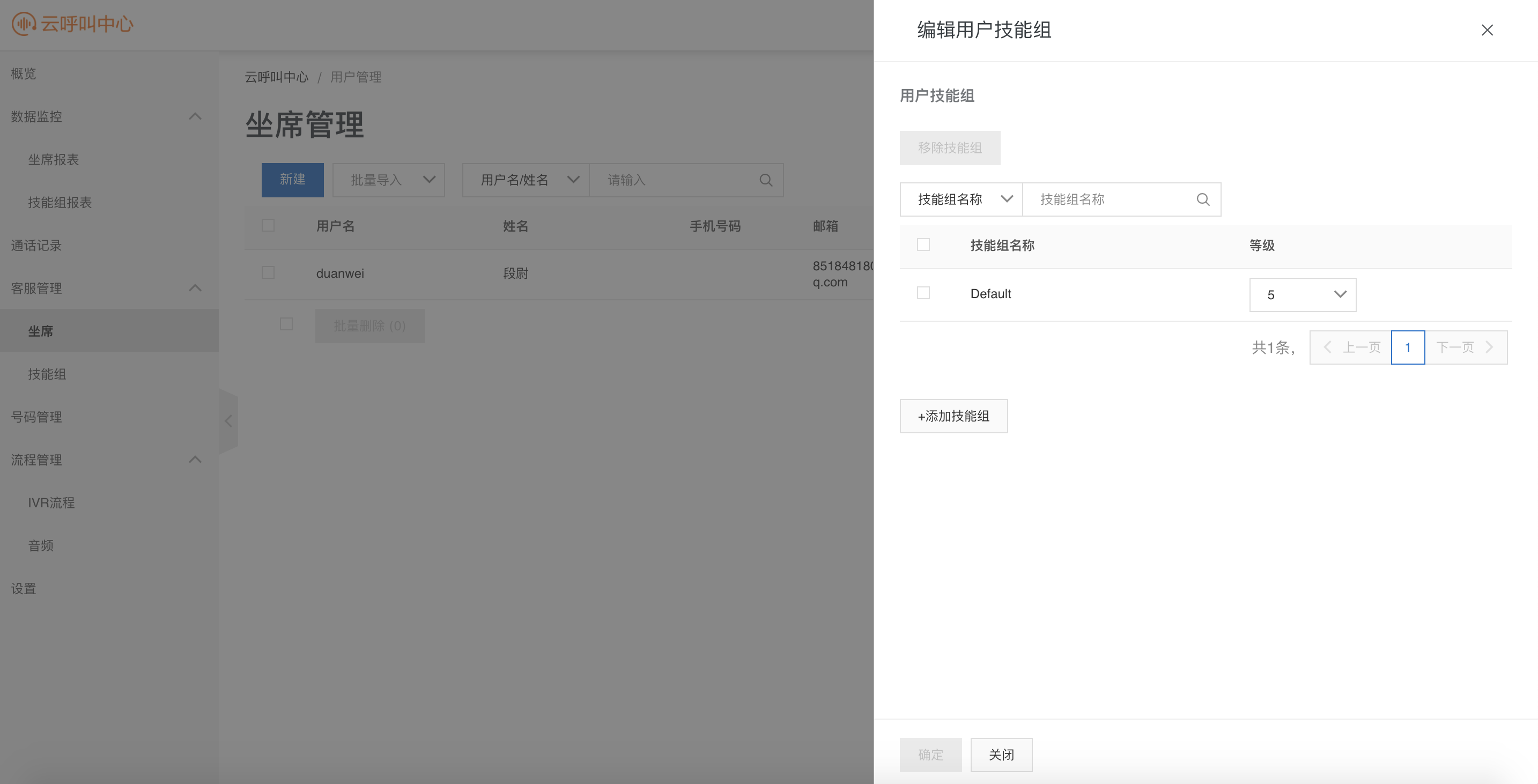Click the 确定 button
This screenshot has height=784, width=1538.
(931, 755)
